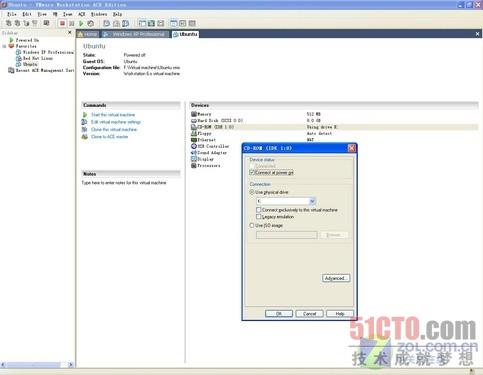Click the sidebar horizontal scrollbar
Image resolution: width=483 pixels, height=375 pixels.
coord(37,365)
